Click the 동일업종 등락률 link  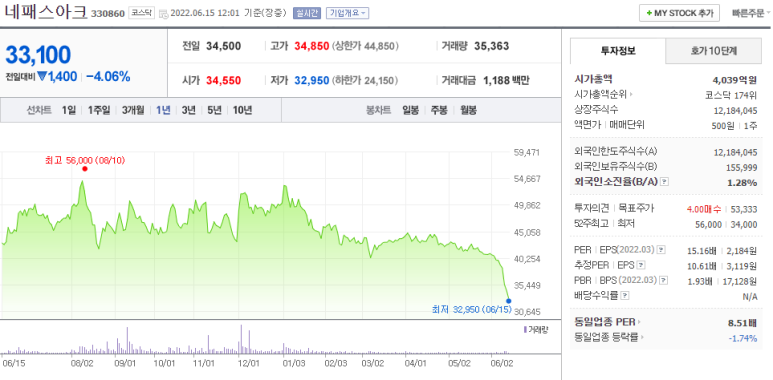[606, 338]
